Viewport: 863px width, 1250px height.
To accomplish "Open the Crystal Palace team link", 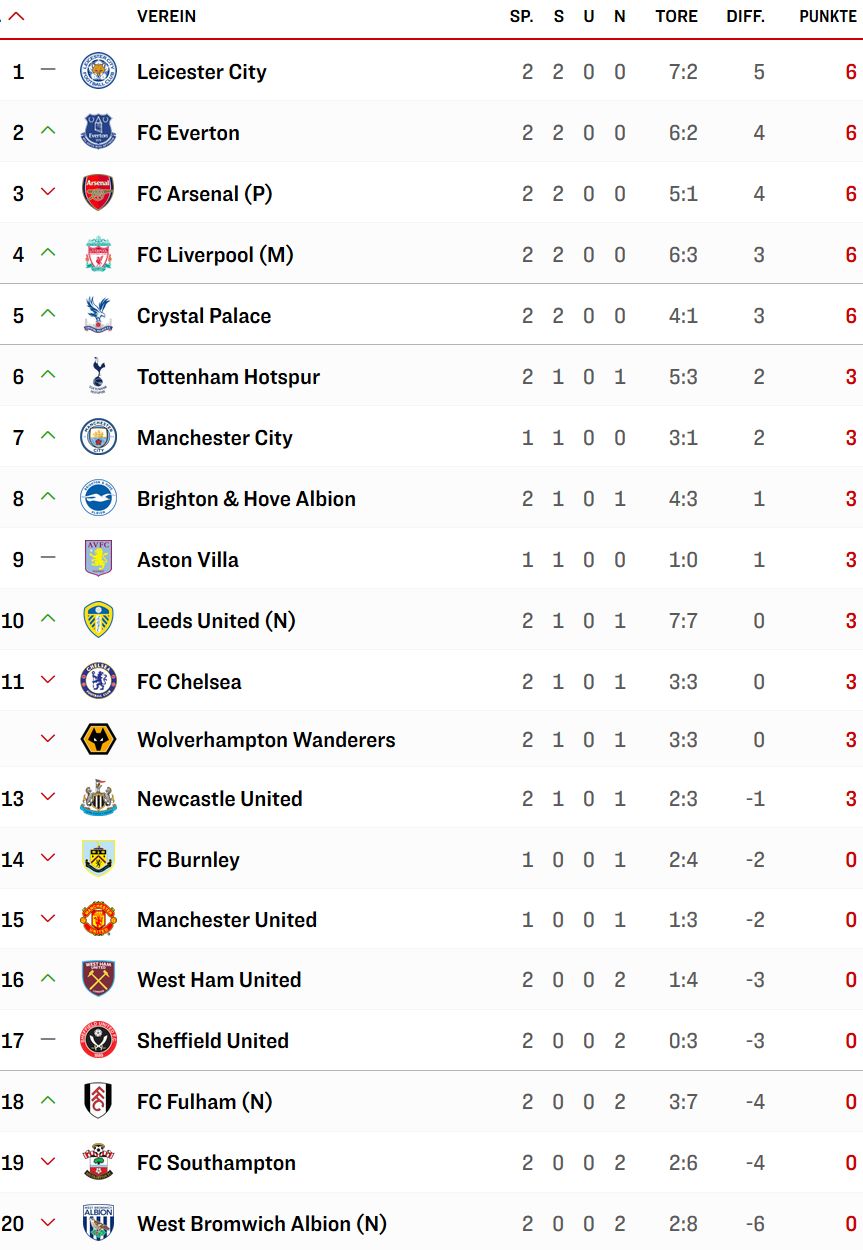I will pos(204,316).
